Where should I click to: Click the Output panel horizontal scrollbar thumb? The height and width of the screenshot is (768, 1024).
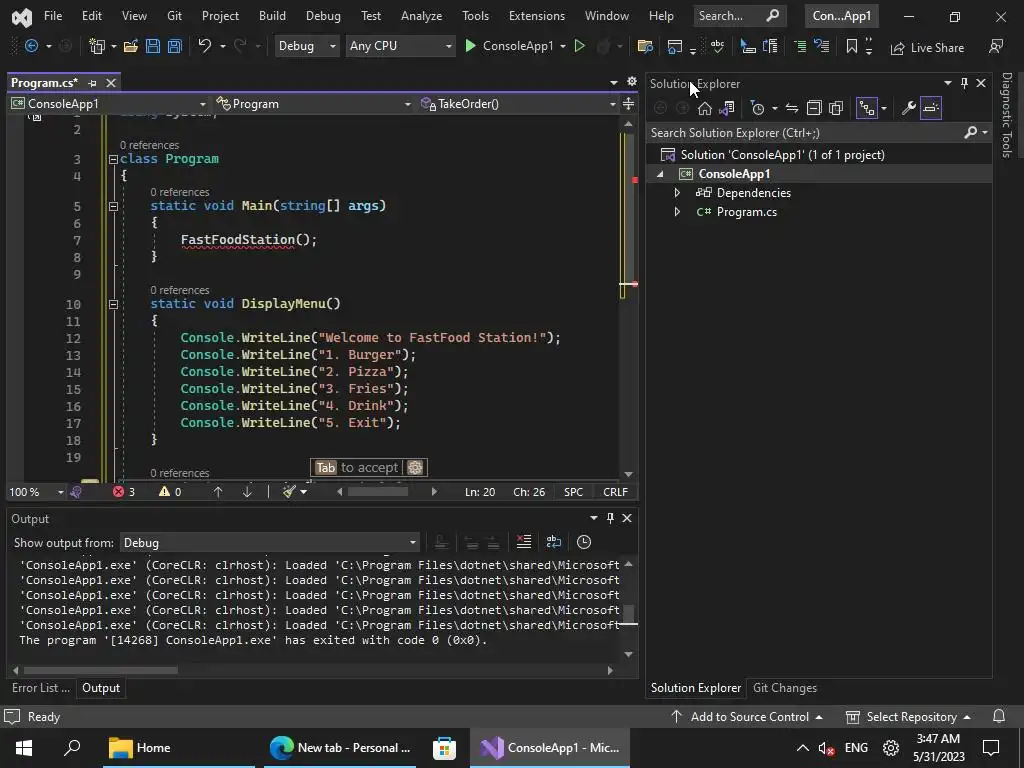coord(101,670)
